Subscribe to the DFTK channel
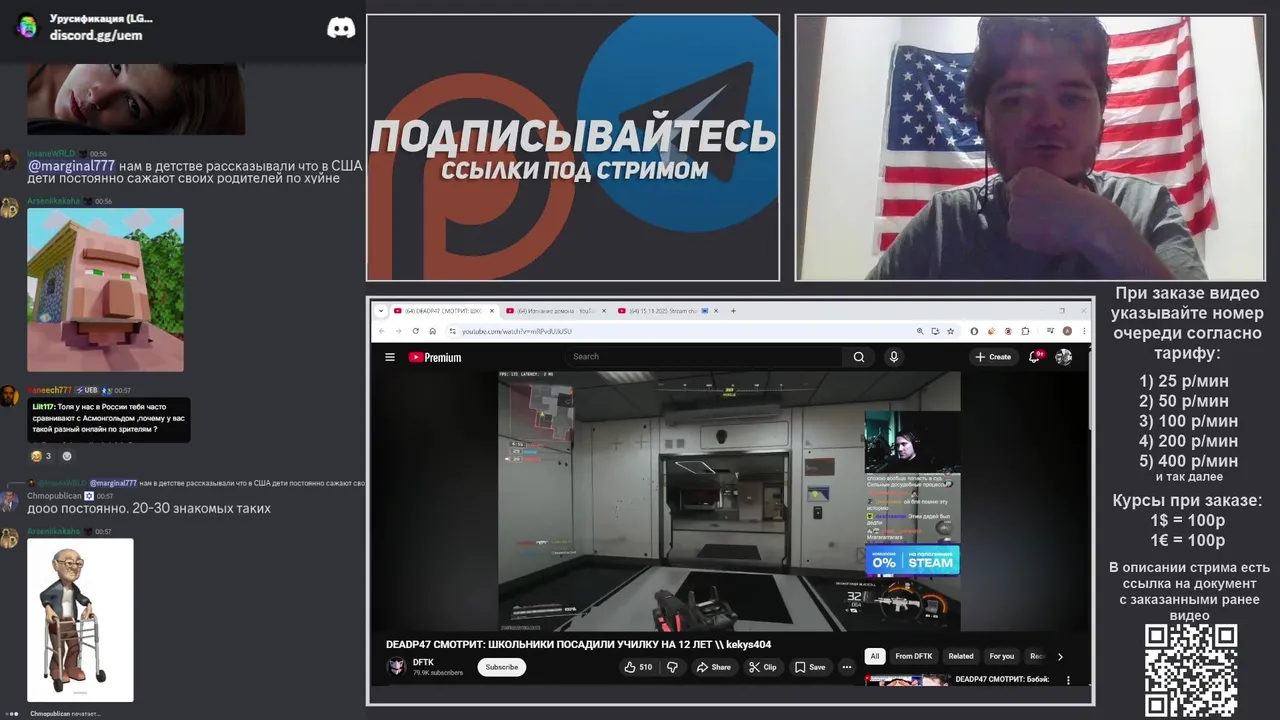 click(502, 667)
